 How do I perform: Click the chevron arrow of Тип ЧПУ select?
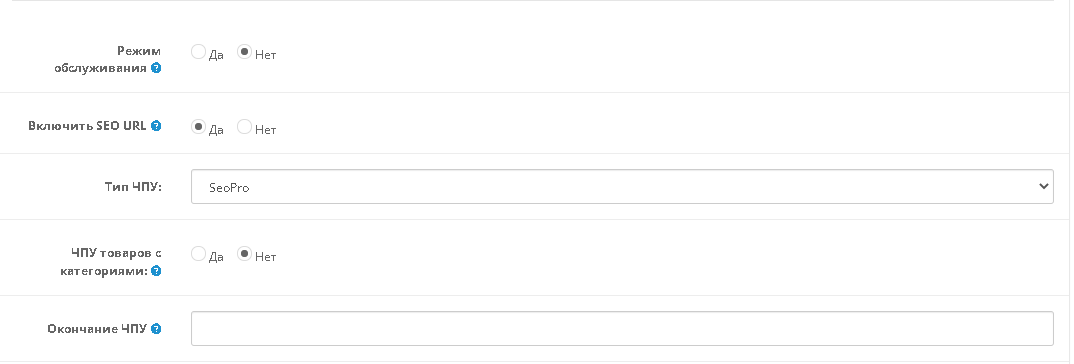(1043, 186)
